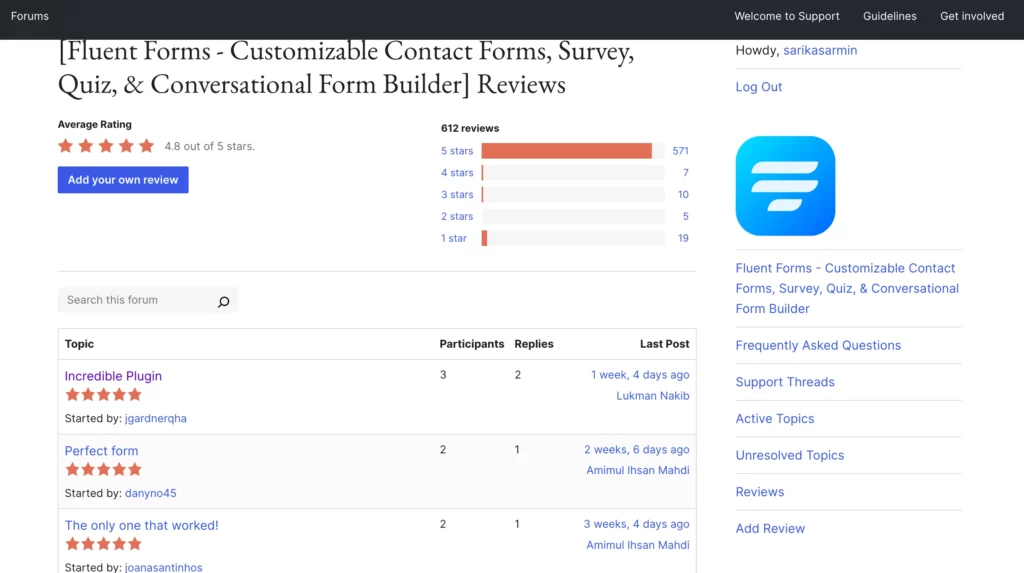This screenshot has width=1024, height=573.
Task: Filter reviews by 3 stars
Action: 456,195
